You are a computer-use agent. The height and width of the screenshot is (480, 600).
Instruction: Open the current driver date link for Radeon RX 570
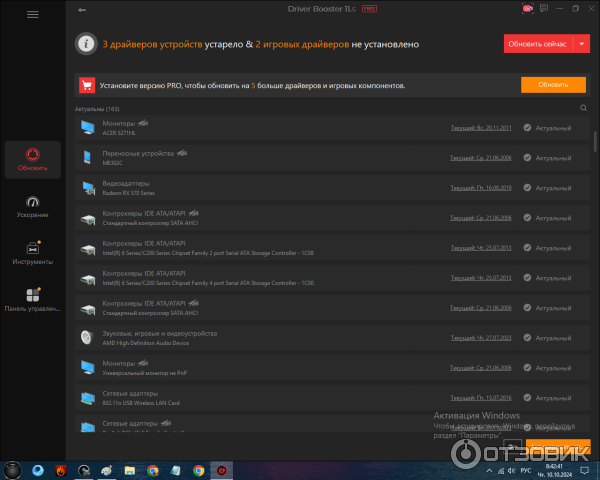(480, 188)
